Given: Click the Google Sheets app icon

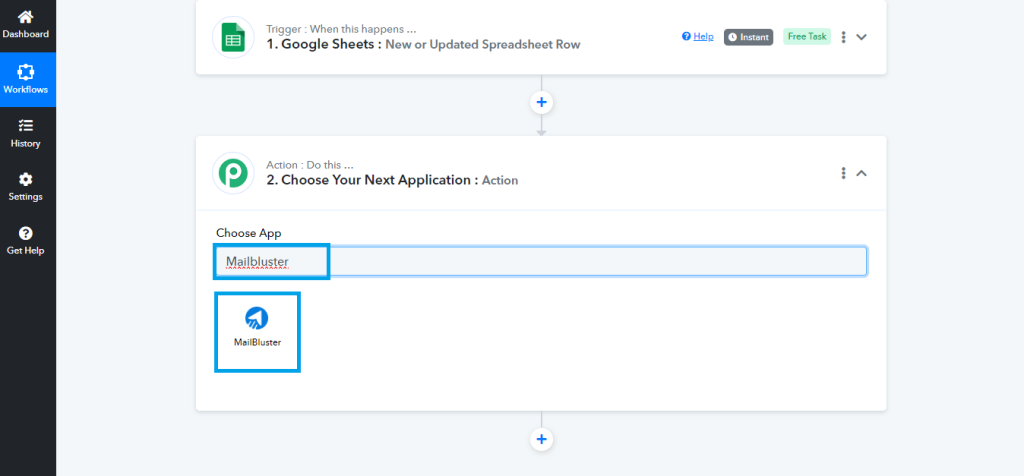Looking at the screenshot, I should tap(233, 37).
